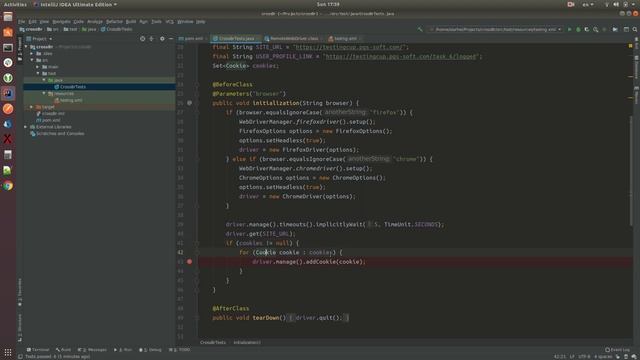Open the run configuration dropdown
640x360 pixels.
496,29
